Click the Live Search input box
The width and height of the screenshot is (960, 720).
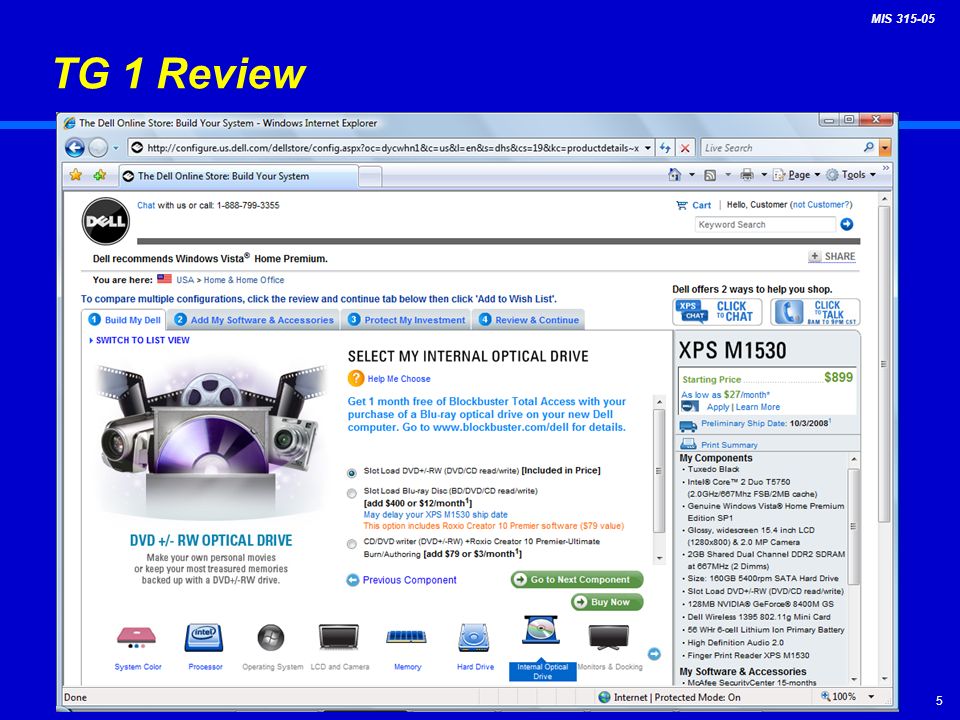tap(781, 148)
